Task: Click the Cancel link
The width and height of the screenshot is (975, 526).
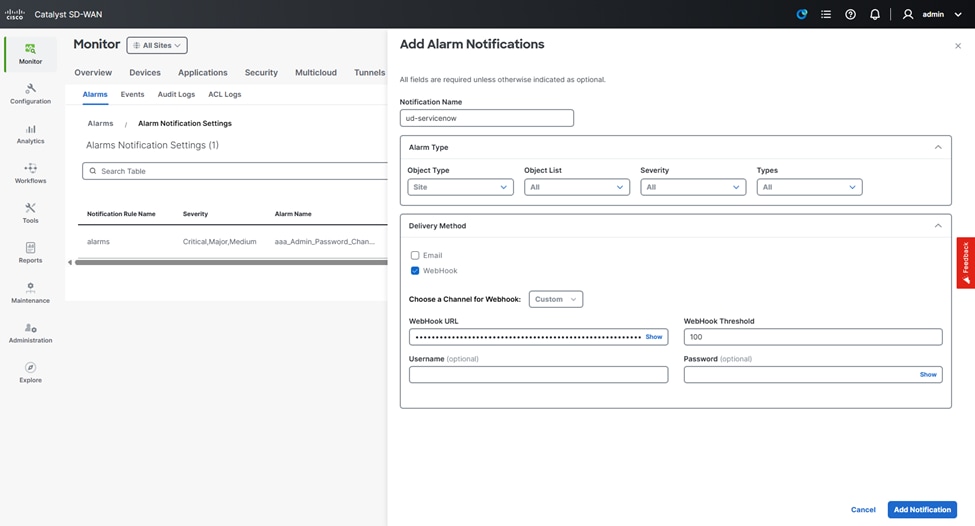Action: (863, 509)
